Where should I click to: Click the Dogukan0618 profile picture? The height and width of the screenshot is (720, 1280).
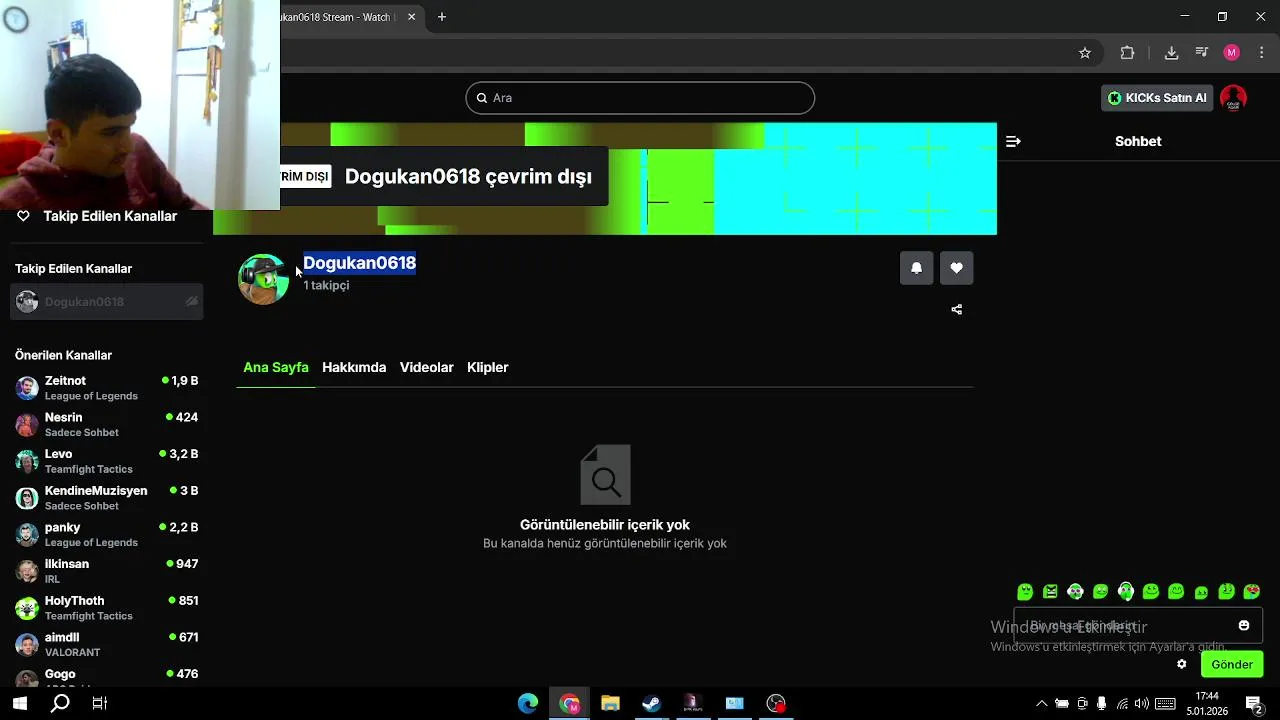click(263, 279)
